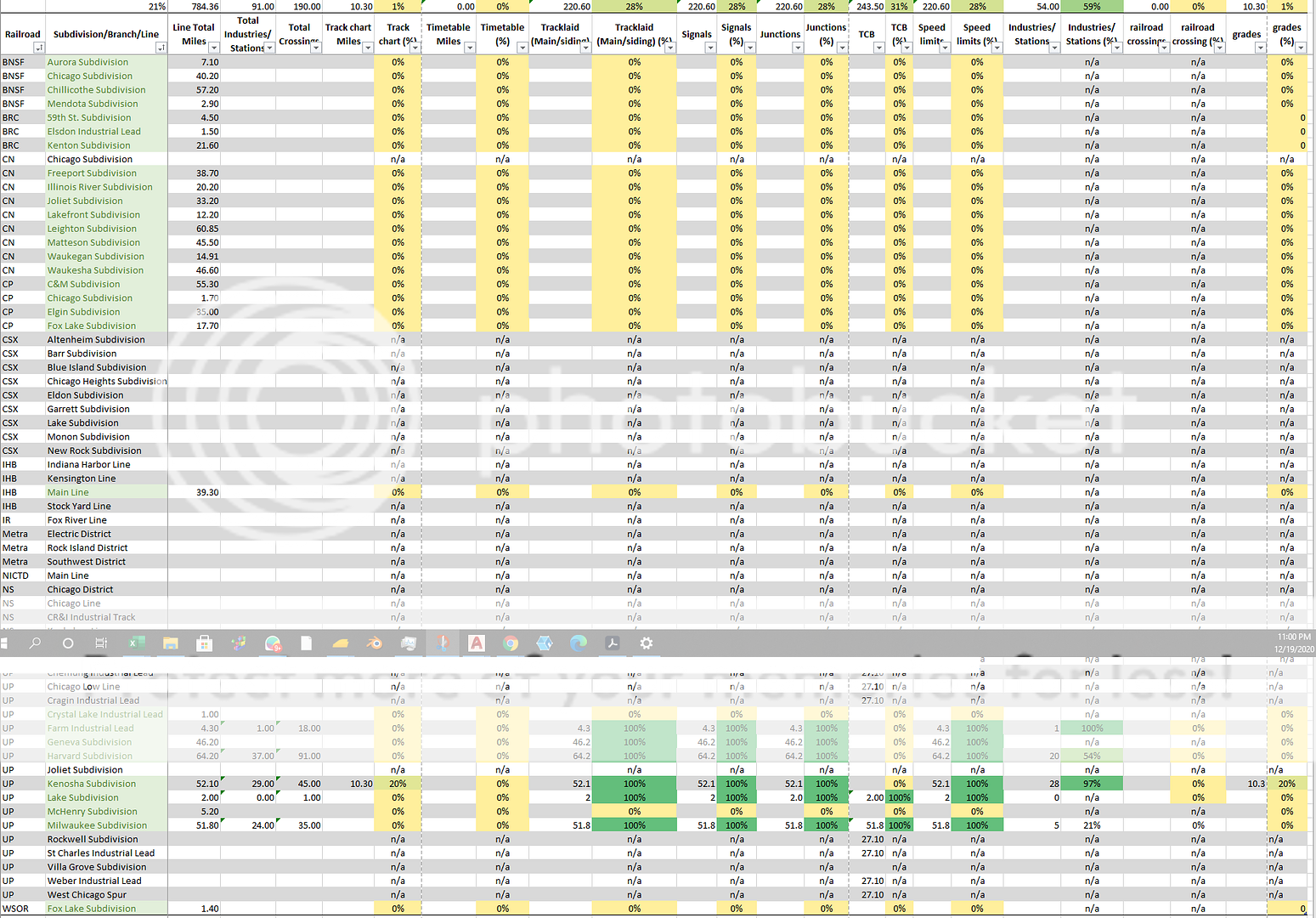
Task: Open Settings gear in taskbar
Action: [x=647, y=643]
